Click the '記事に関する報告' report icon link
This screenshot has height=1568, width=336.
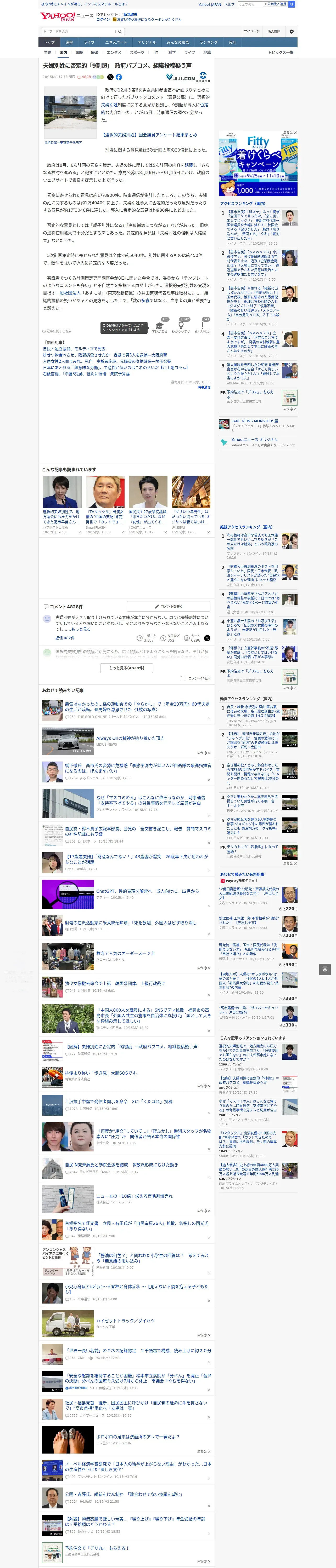tap(57, 331)
